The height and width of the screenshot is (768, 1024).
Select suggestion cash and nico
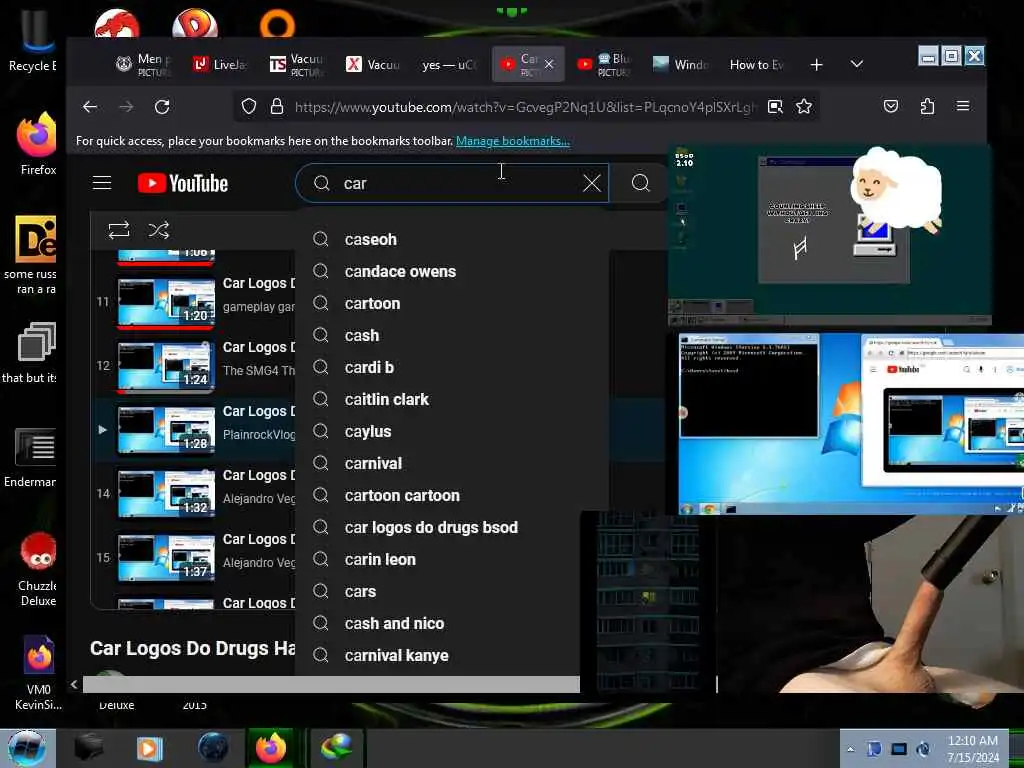[439, 624]
